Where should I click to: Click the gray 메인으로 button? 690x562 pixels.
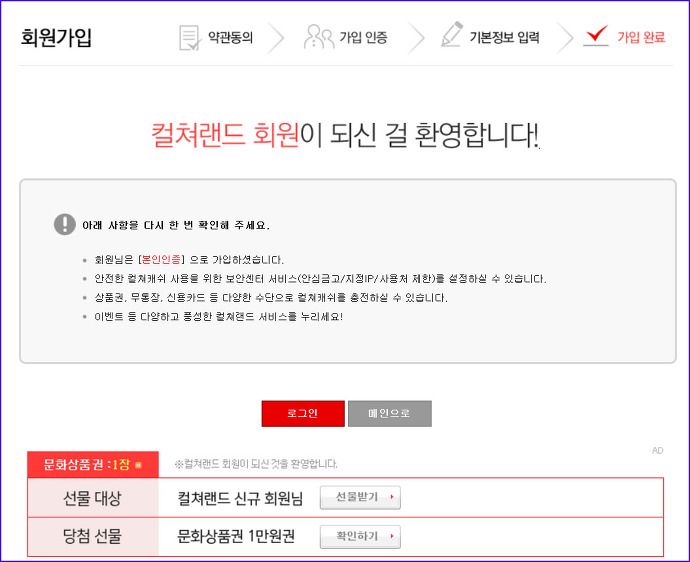coord(389,413)
